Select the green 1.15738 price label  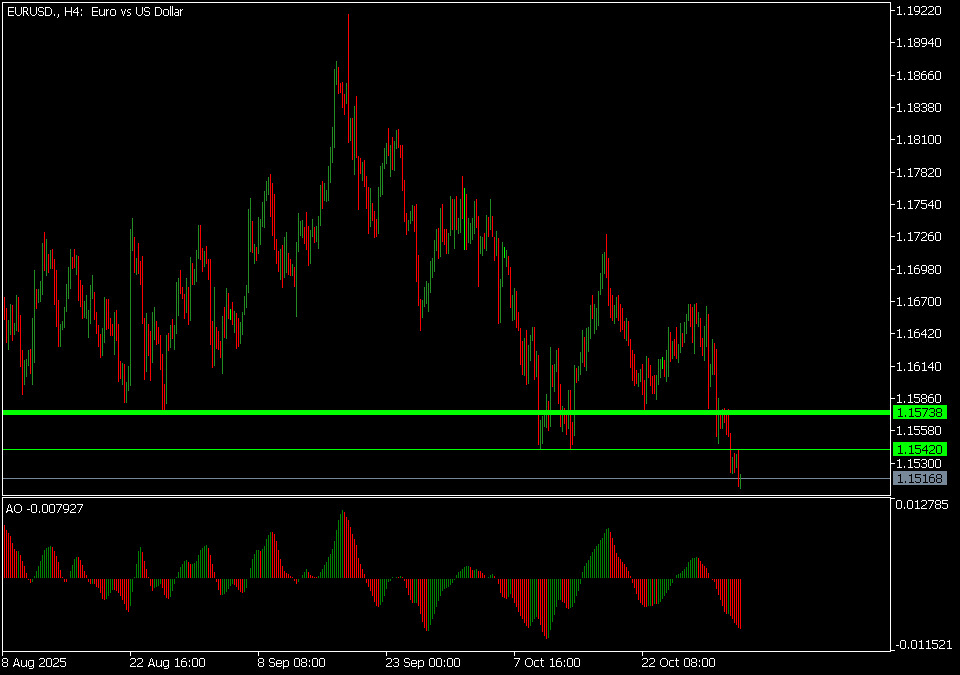point(920,412)
